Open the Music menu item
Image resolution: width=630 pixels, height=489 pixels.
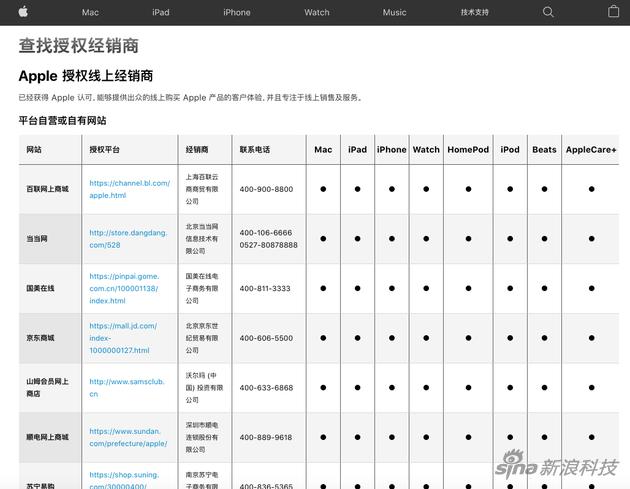coord(394,12)
